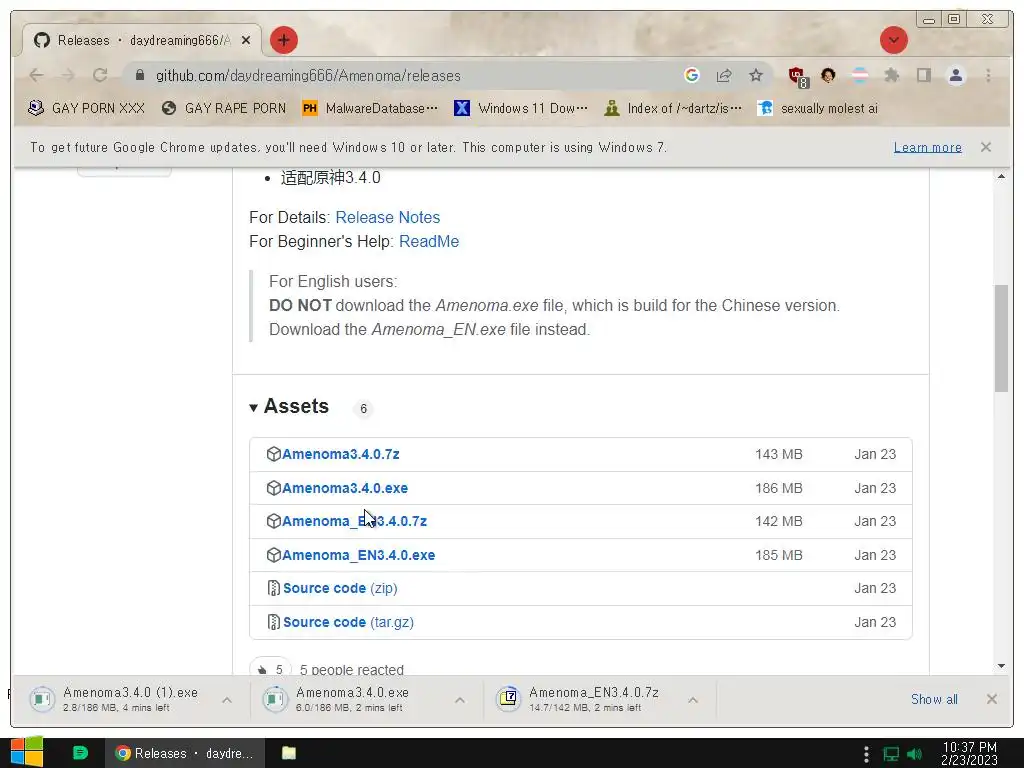Viewport: 1024px width, 768px height.
Task: Open Chrome's three-dot menu
Action: (988, 76)
